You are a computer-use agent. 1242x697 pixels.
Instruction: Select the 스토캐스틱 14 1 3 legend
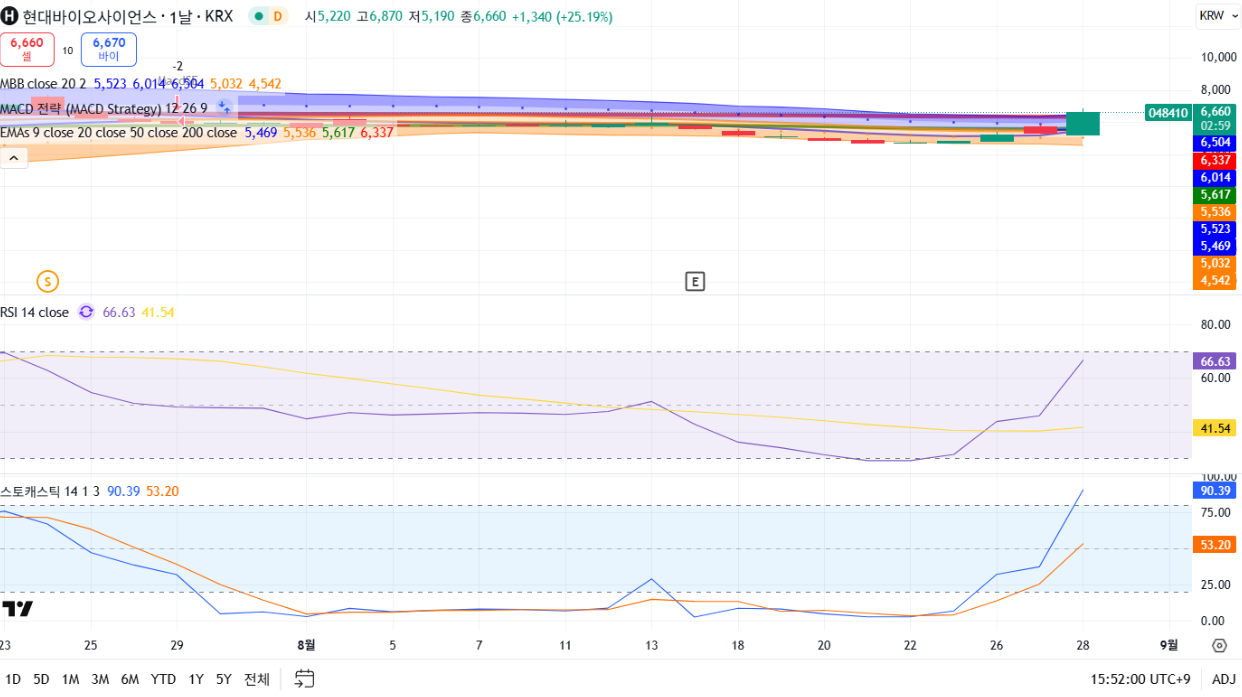50,491
